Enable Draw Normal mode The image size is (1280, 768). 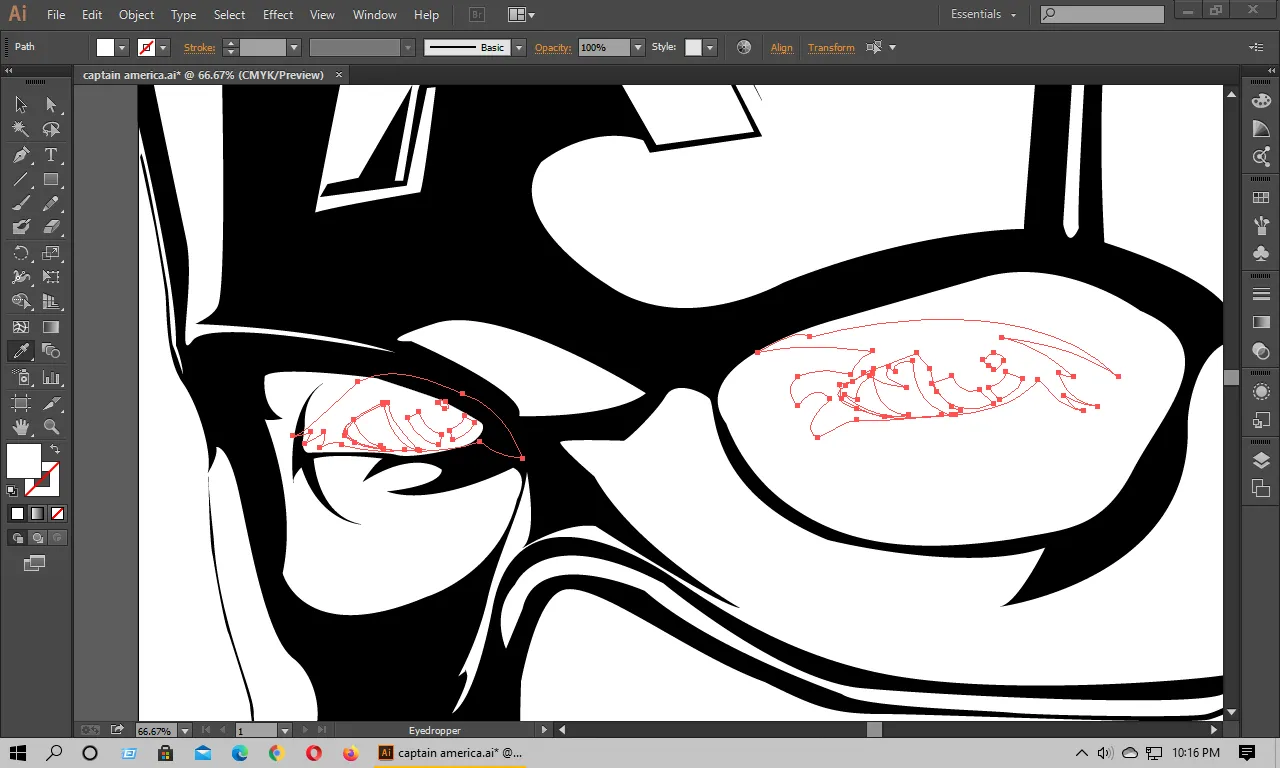(17, 538)
